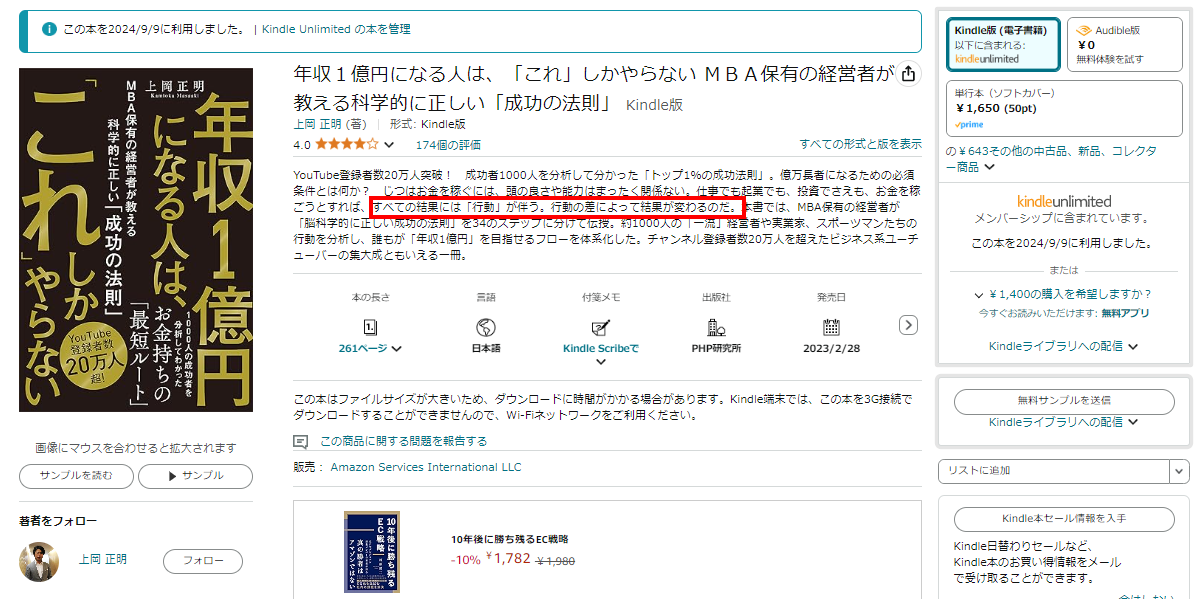Click the publication date calendar icon
The width and height of the screenshot is (1202, 599).
[x=831, y=326]
